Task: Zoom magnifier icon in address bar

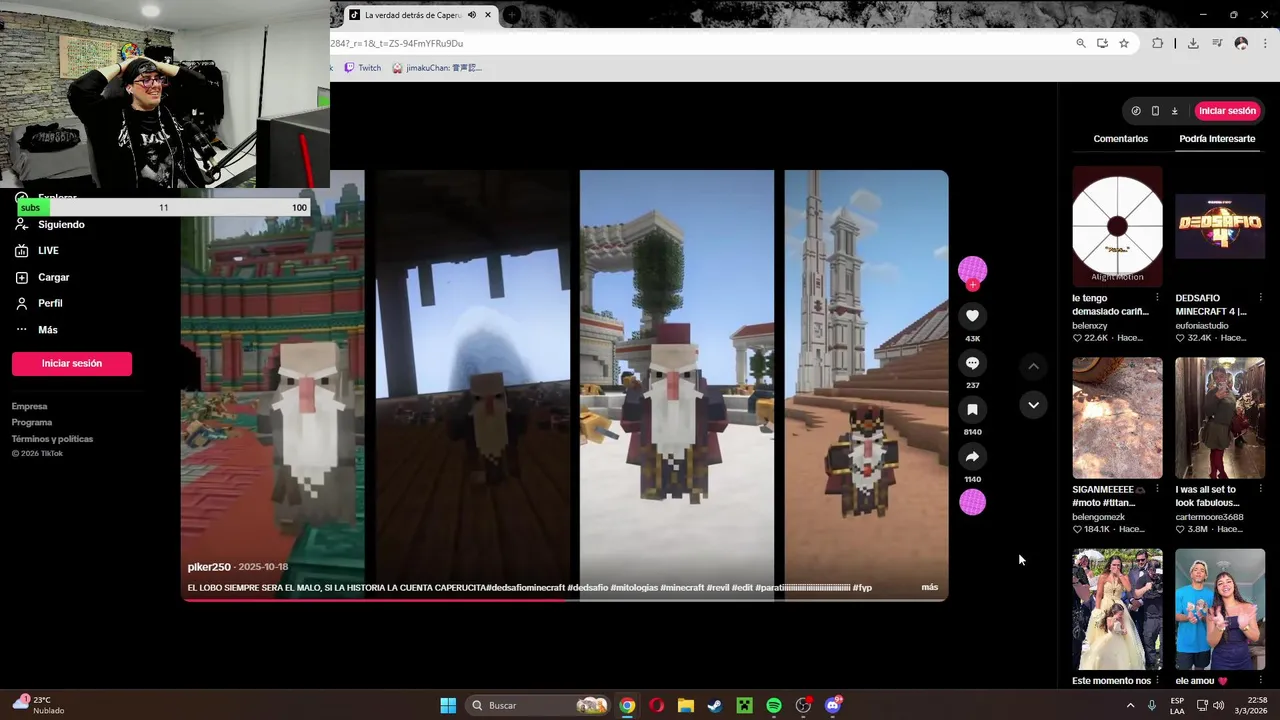Action: click(1081, 43)
